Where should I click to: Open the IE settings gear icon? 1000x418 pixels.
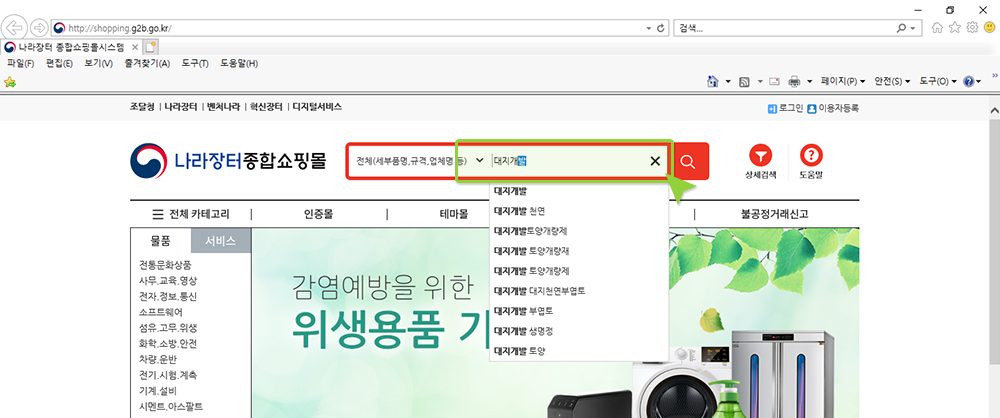(972, 27)
